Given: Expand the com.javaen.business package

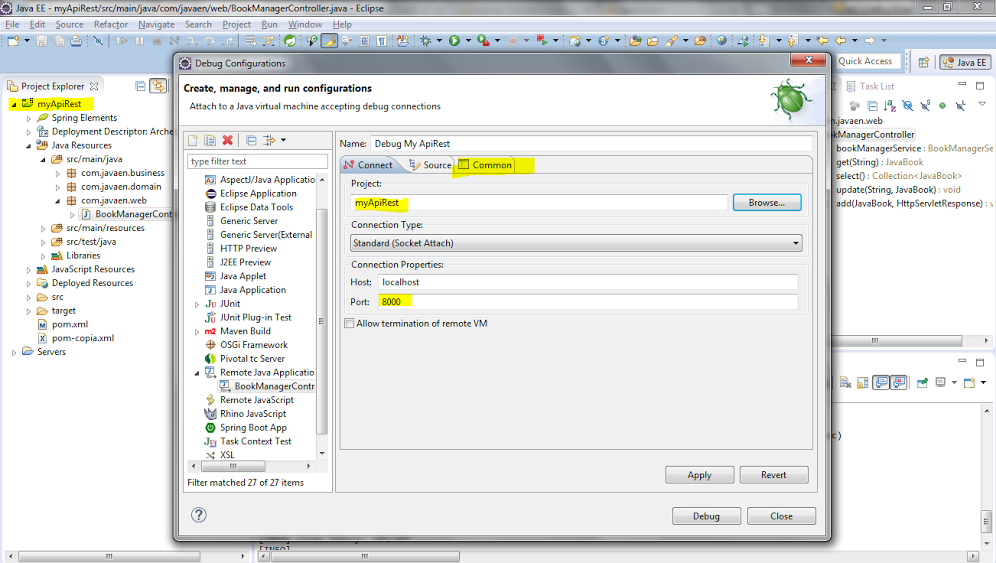Looking at the screenshot, I should coord(58,173).
